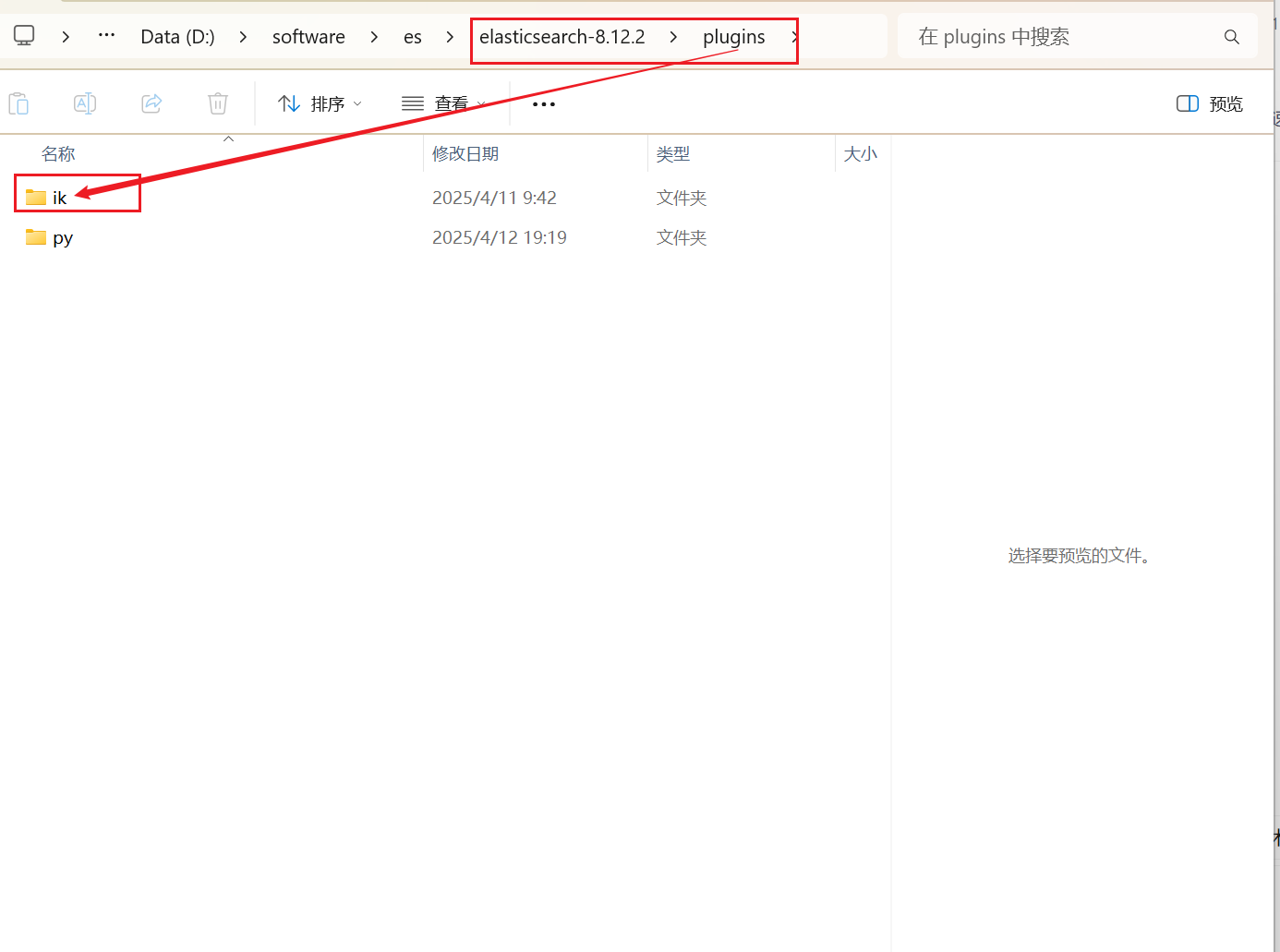Select the py folder name
Screen dimensions: 1280x952
point(63,238)
